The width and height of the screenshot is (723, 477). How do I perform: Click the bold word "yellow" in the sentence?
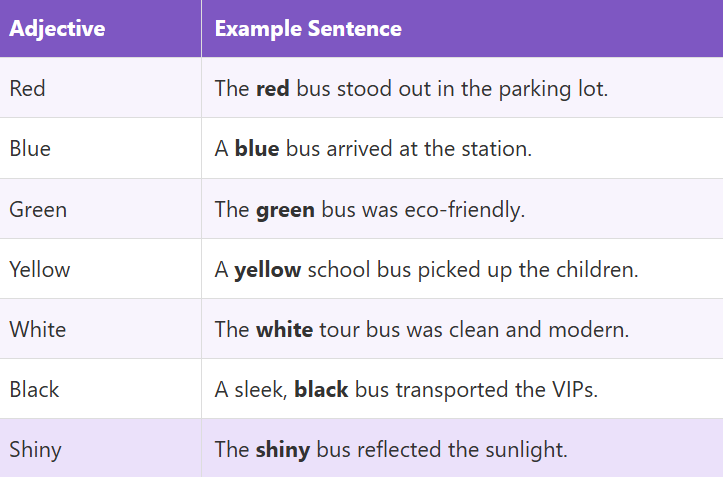point(268,269)
